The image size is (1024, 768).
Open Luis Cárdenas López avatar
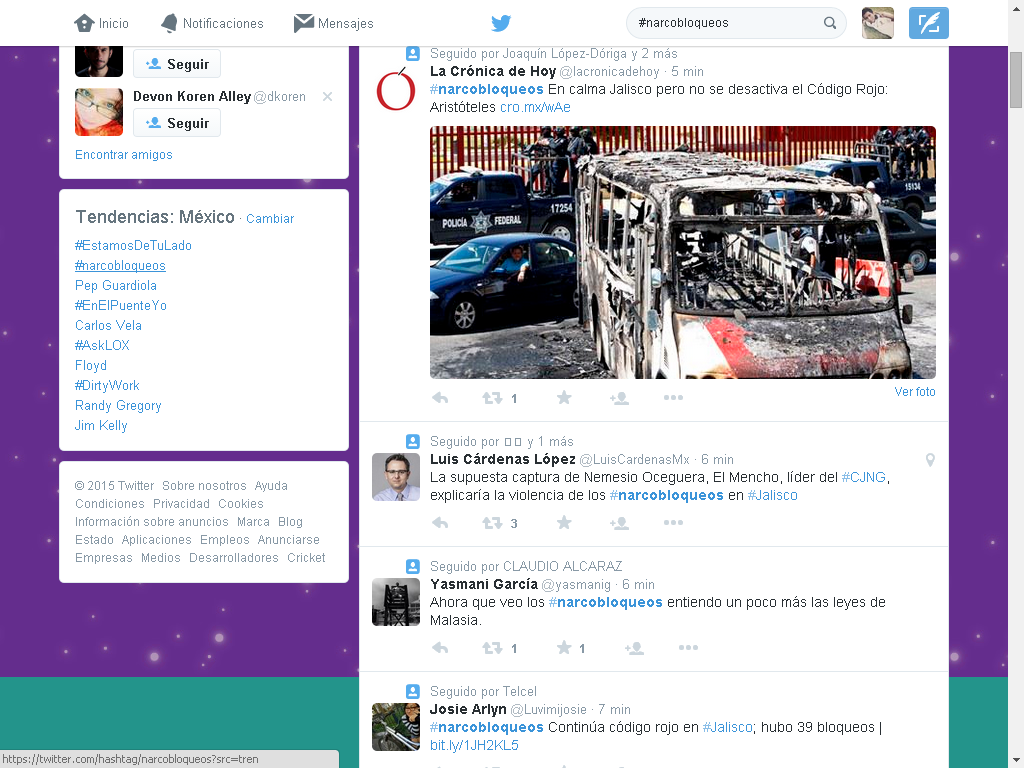click(x=396, y=477)
